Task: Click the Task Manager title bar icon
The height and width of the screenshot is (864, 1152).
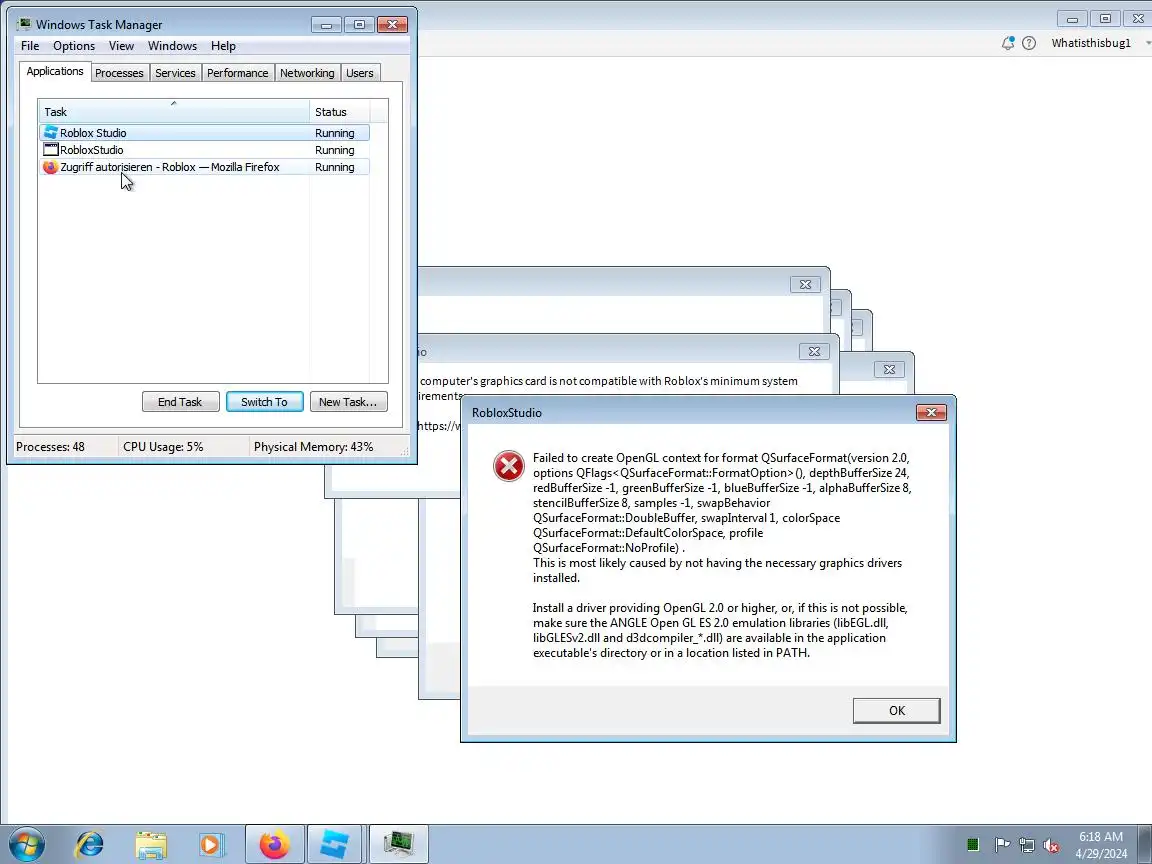Action: pos(24,24)
